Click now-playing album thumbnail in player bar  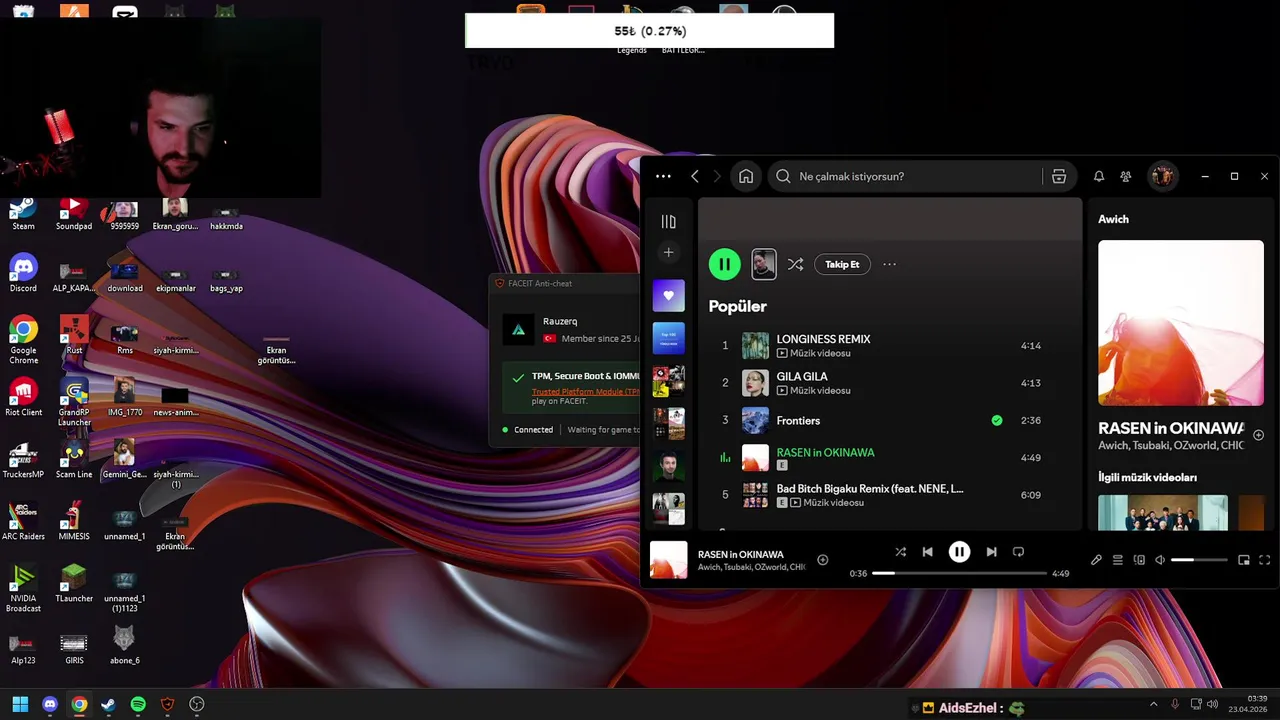[669, 560]
